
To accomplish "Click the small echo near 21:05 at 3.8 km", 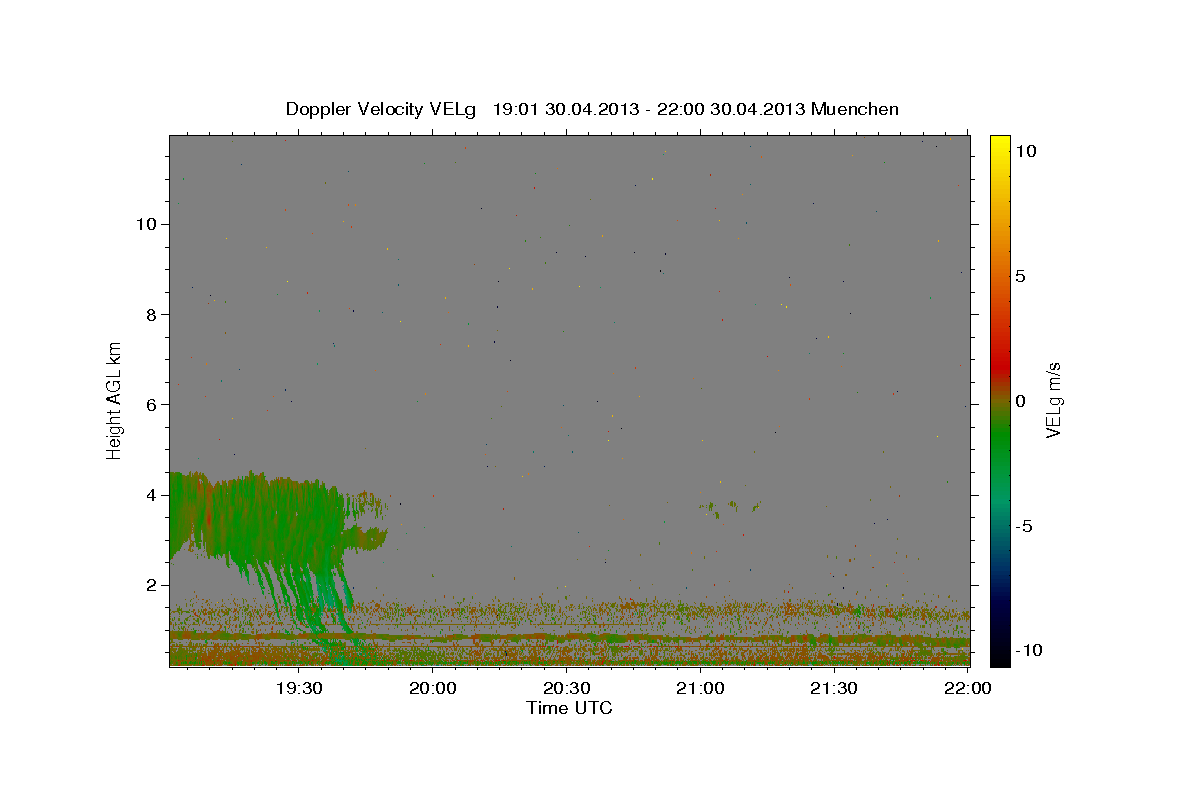I will click(730, 507).
